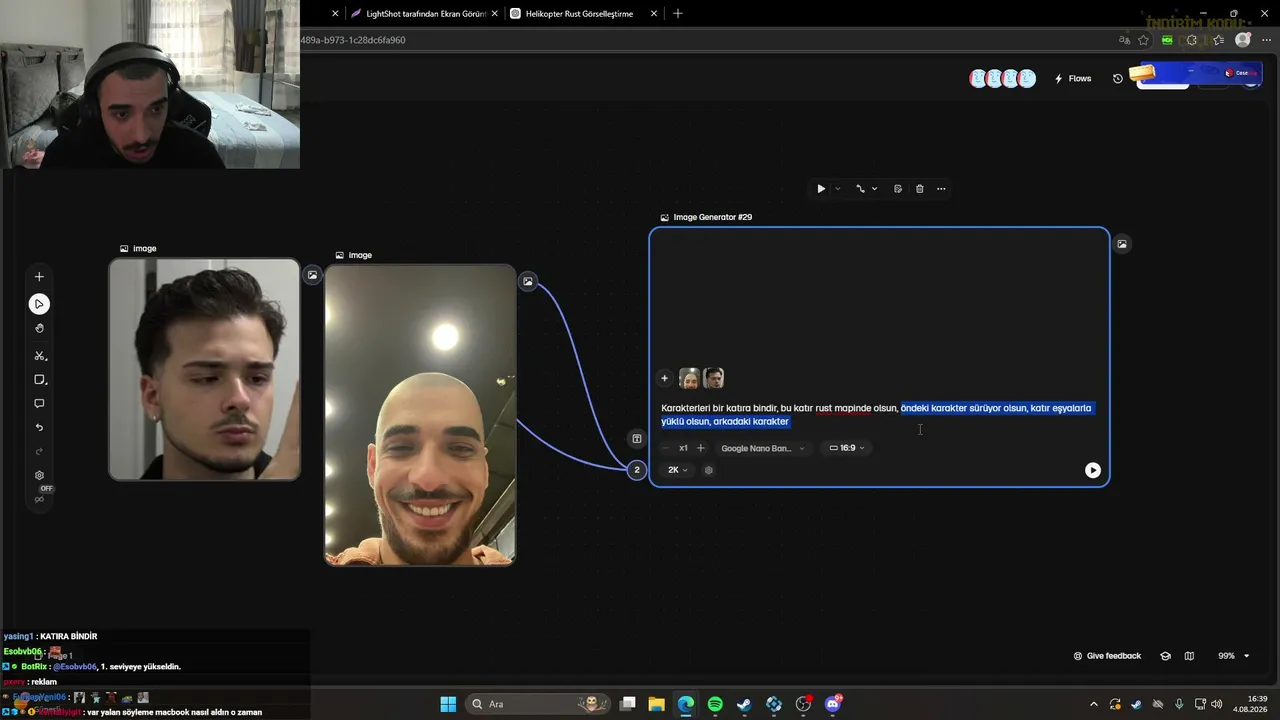Redo the last undone canvas action
Viewport: 1280px width, 720px height.
[x=39, y=452]
